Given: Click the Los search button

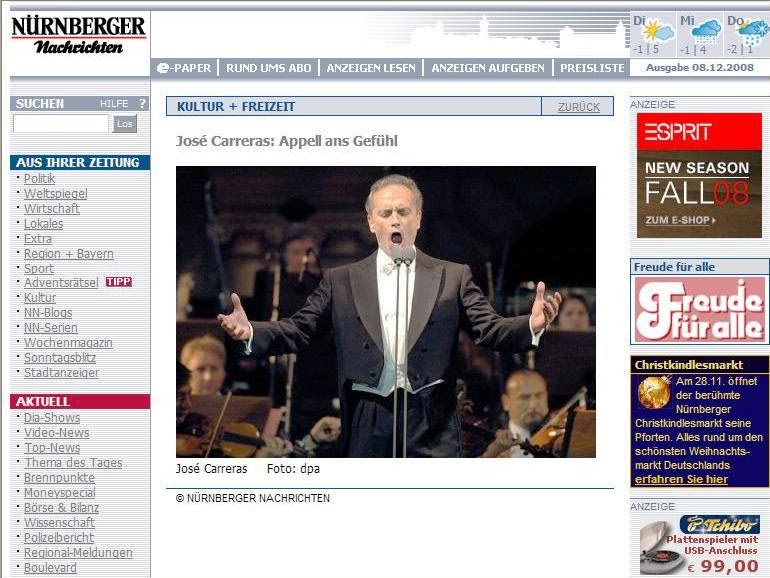Looking at the screenshot, I should pyautogui.click(x=124, y=124).
